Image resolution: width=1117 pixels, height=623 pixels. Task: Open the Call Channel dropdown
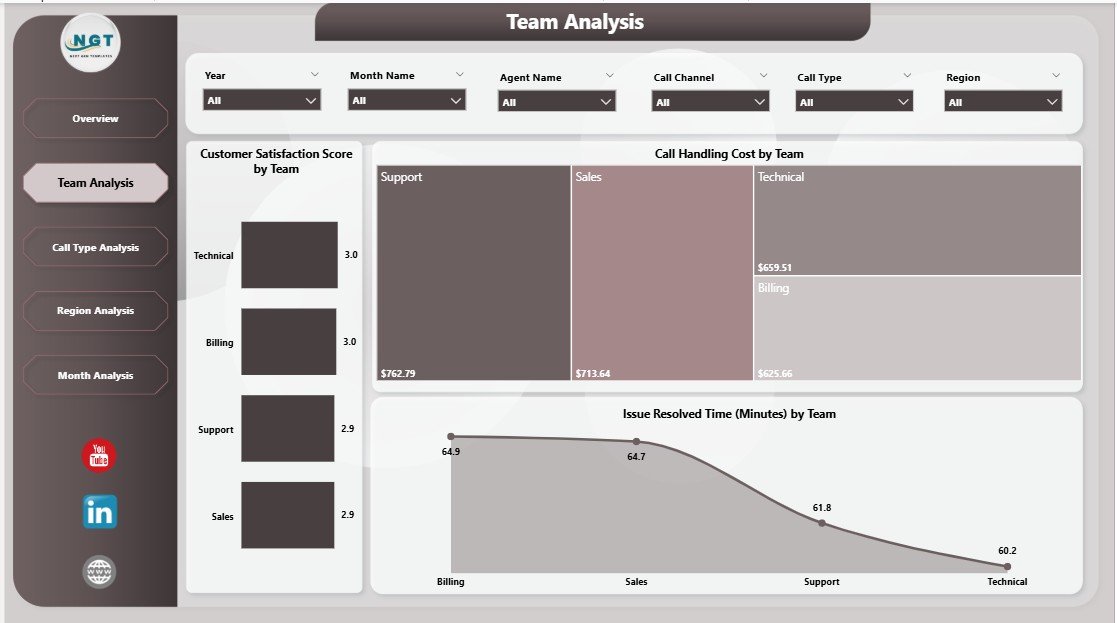(709, 100)
